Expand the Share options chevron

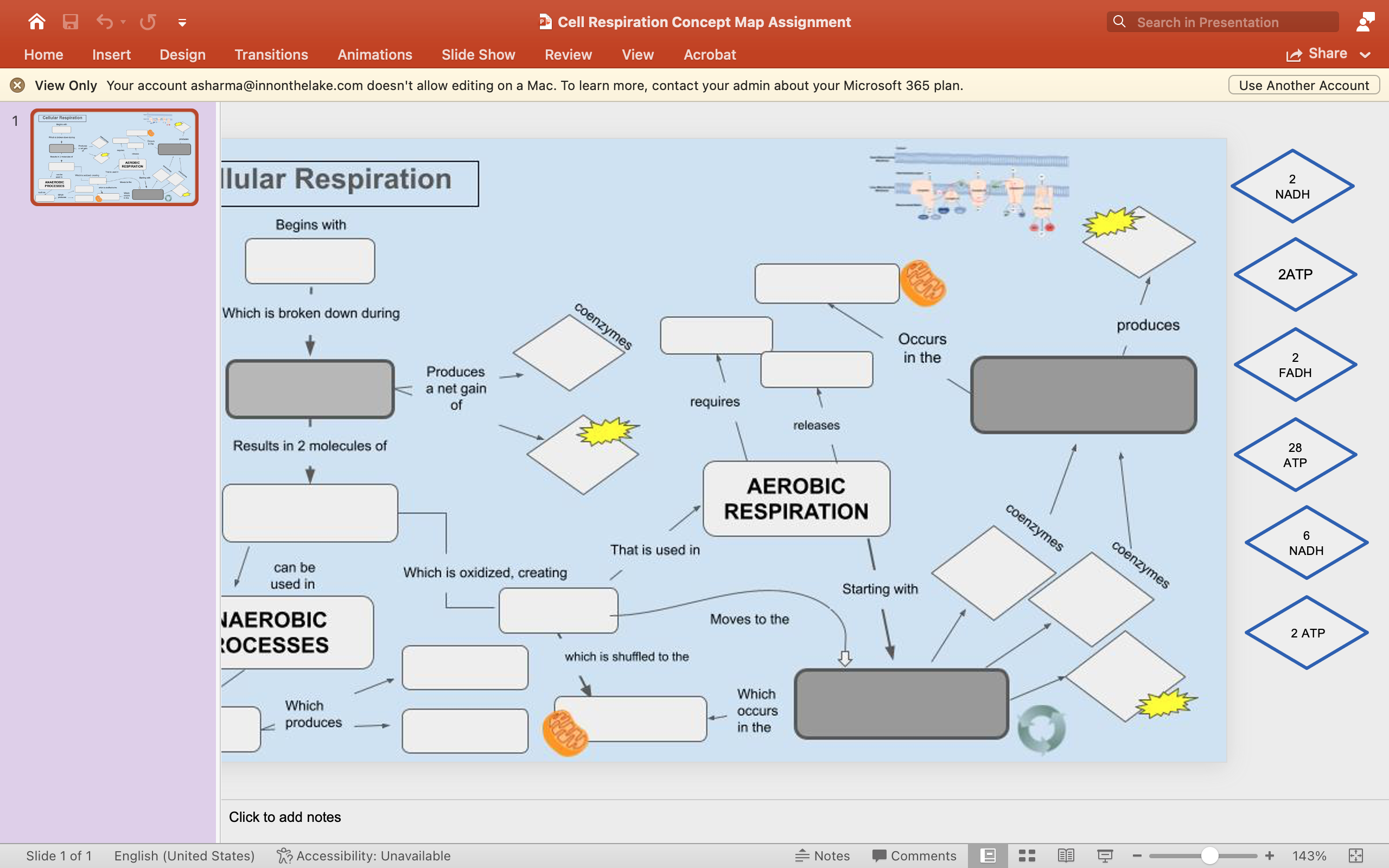point(1365,55)
